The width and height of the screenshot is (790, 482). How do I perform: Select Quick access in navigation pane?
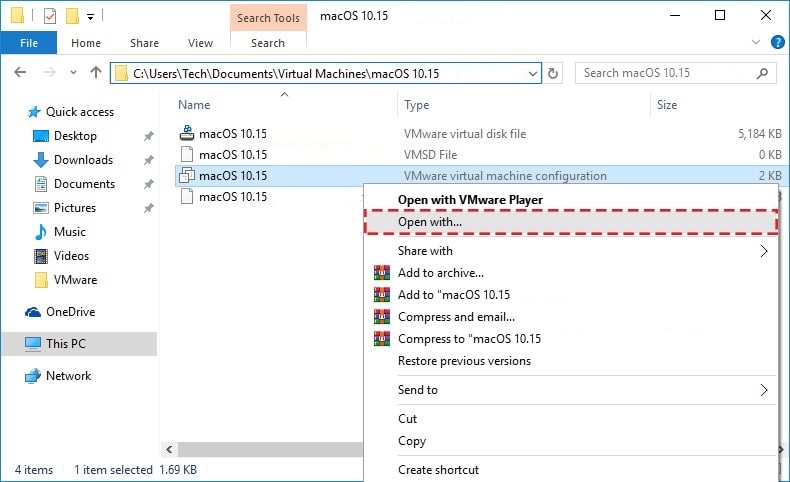[x=80, y=112]
